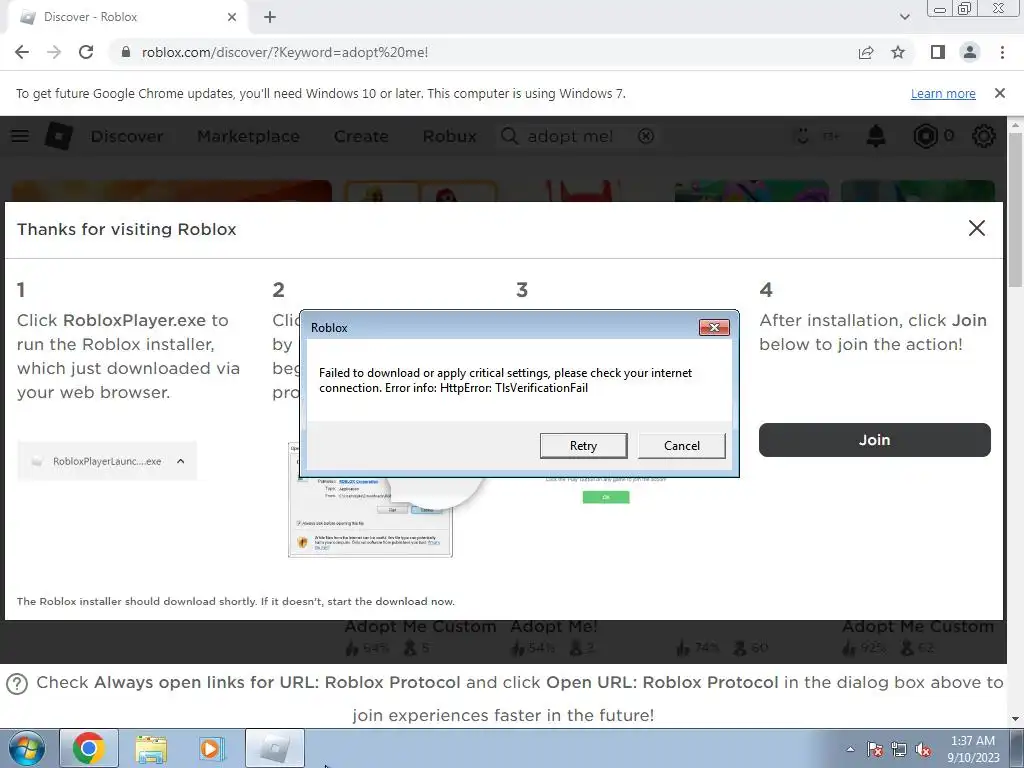Expand RobloxPlayerLauncher download options chevron
Image resolution: width=1024 pixels, height=768 pixels.
click(180, 461)
